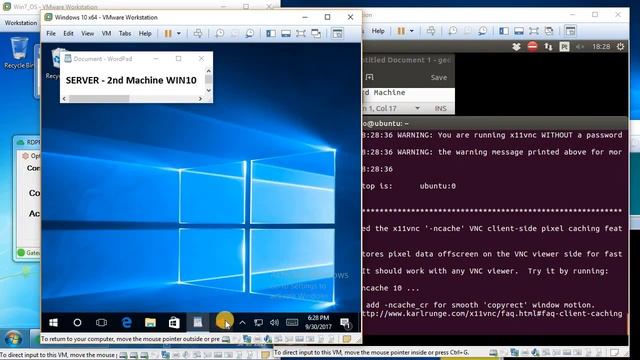Toggle INS insert mode in gedit status bar

click(x=440, y=108)
